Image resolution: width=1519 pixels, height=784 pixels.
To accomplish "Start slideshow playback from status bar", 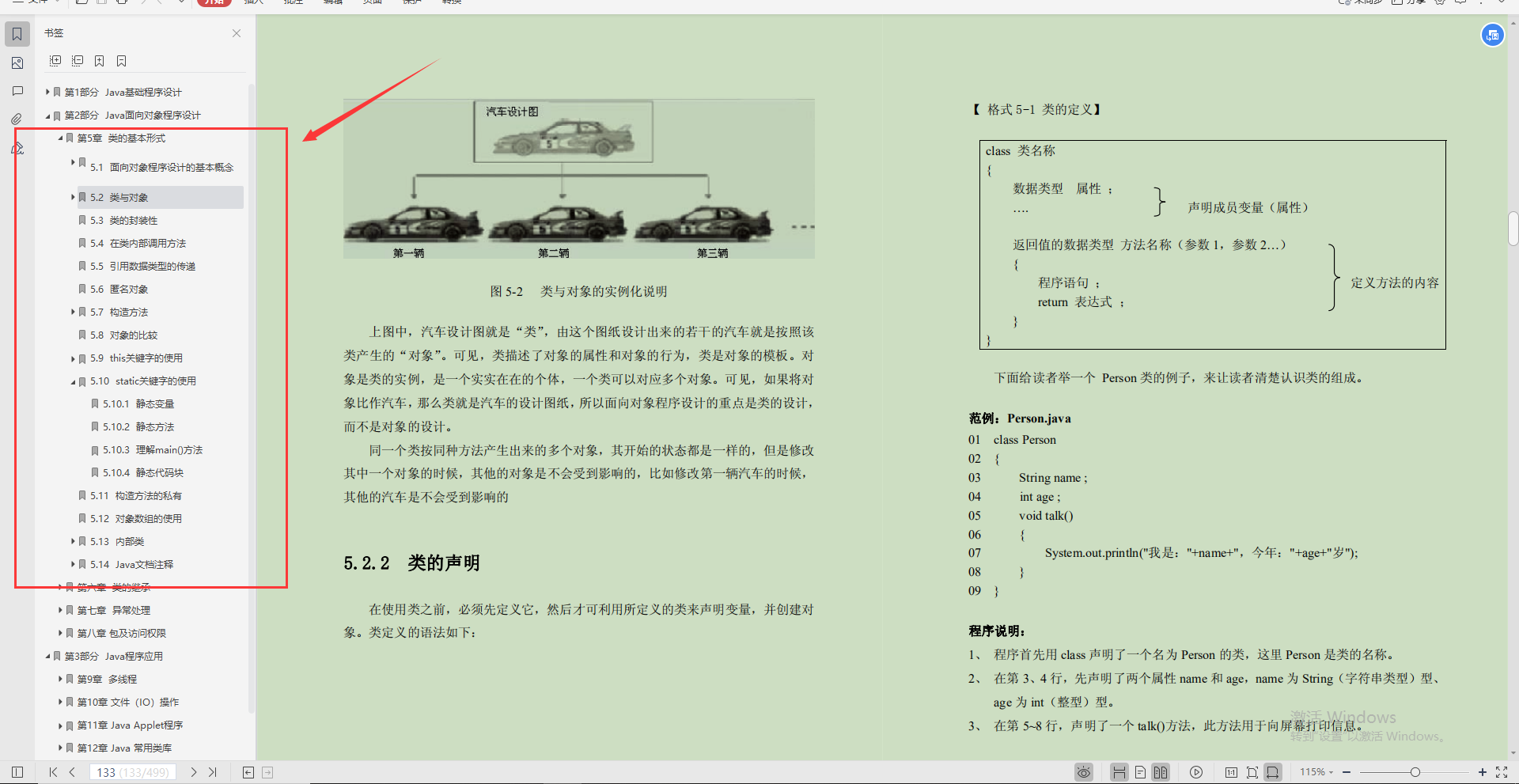I will point(1196,772).
